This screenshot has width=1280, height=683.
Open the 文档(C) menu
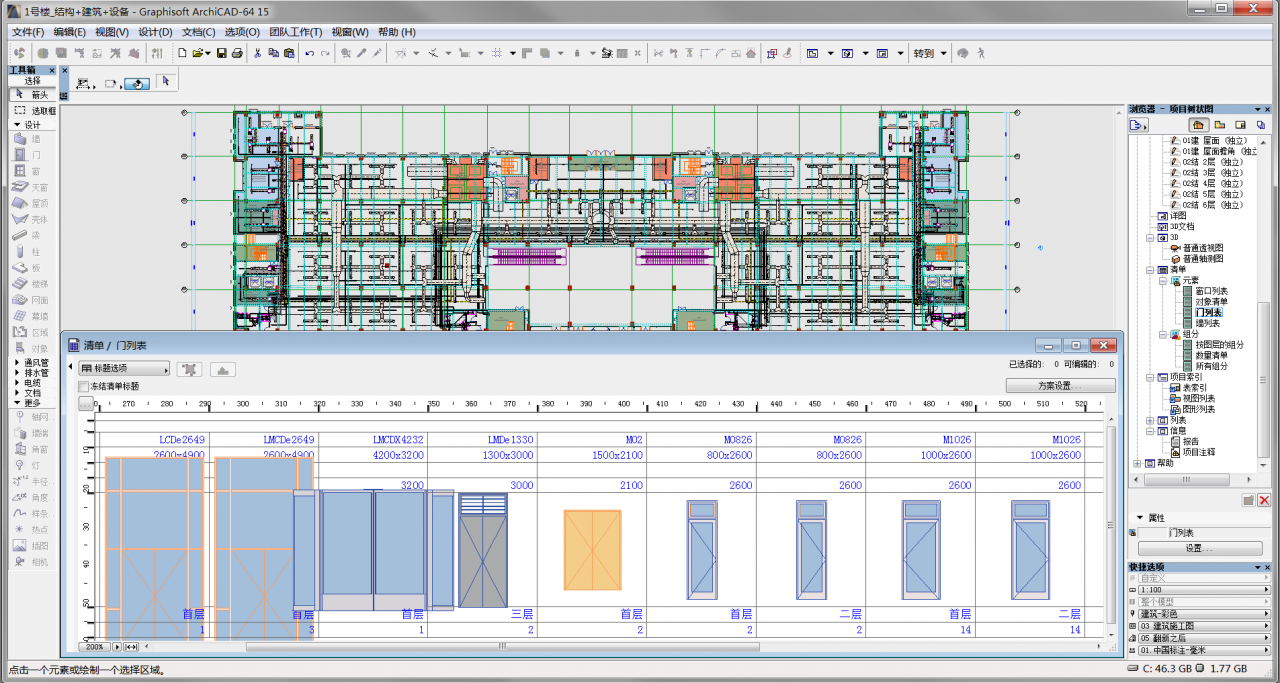coord(198,32)
